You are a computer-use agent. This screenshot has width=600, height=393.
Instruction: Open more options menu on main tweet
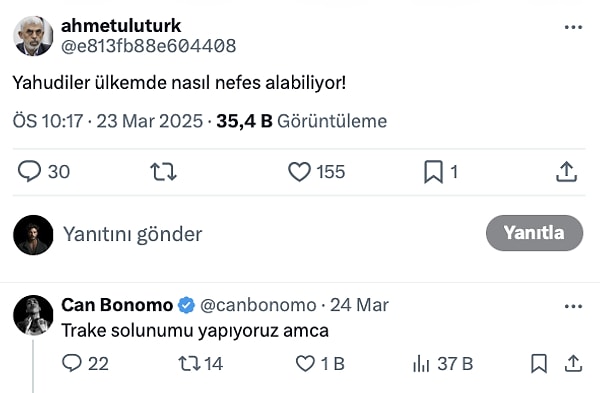pyautogui.click(x=573, y=27)
